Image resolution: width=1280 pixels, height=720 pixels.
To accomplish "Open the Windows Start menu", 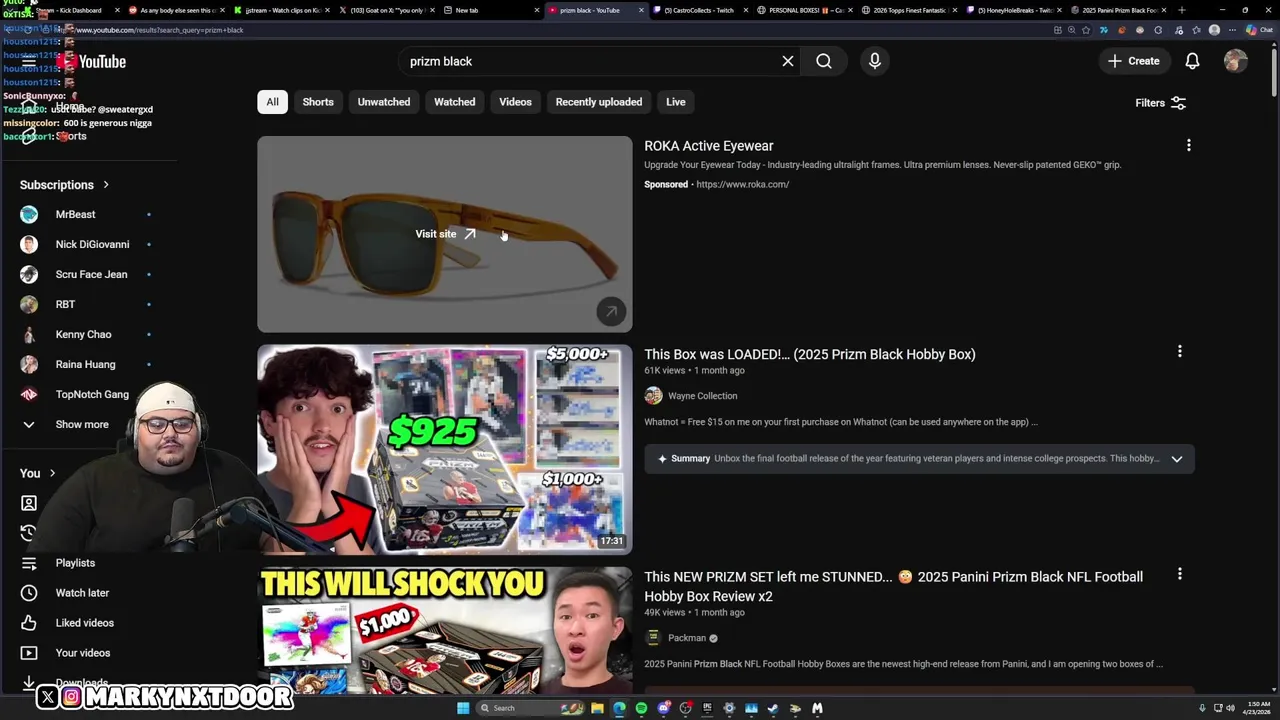I will coord(463,708).
